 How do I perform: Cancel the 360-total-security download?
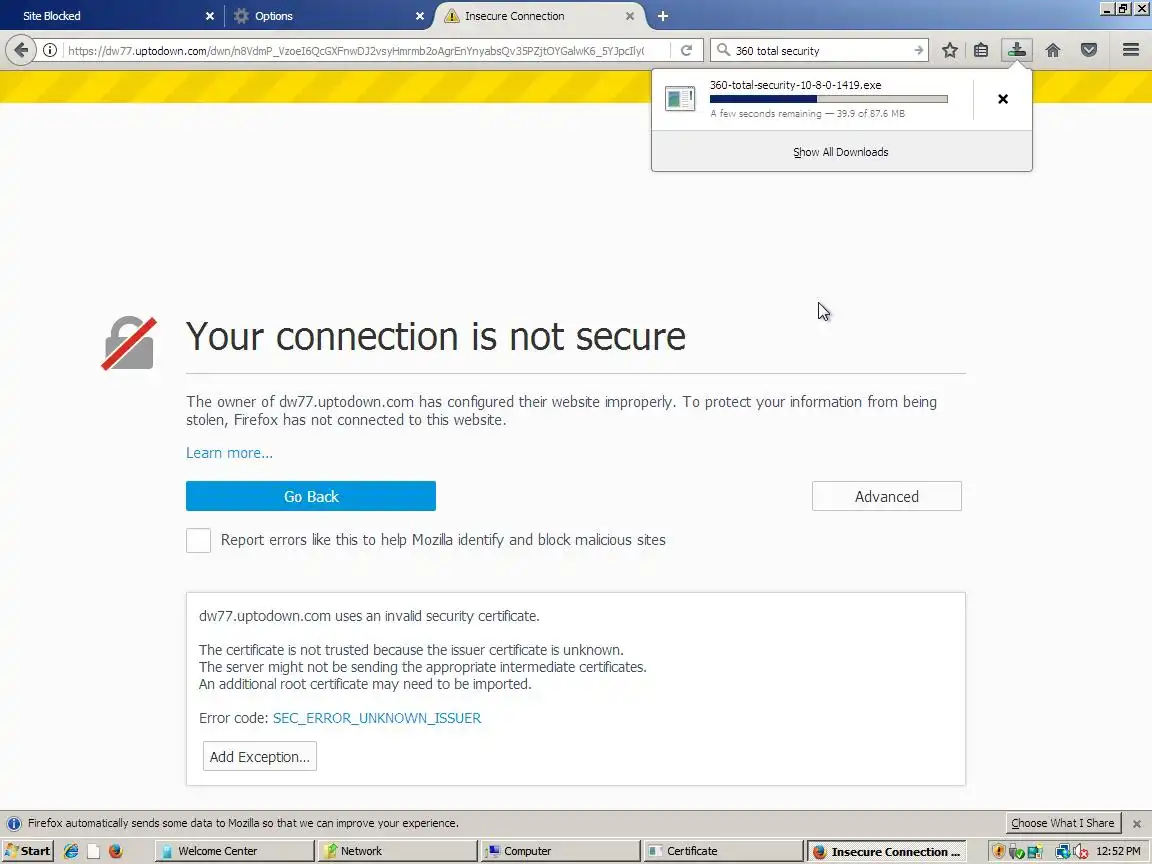[1003, 99]
